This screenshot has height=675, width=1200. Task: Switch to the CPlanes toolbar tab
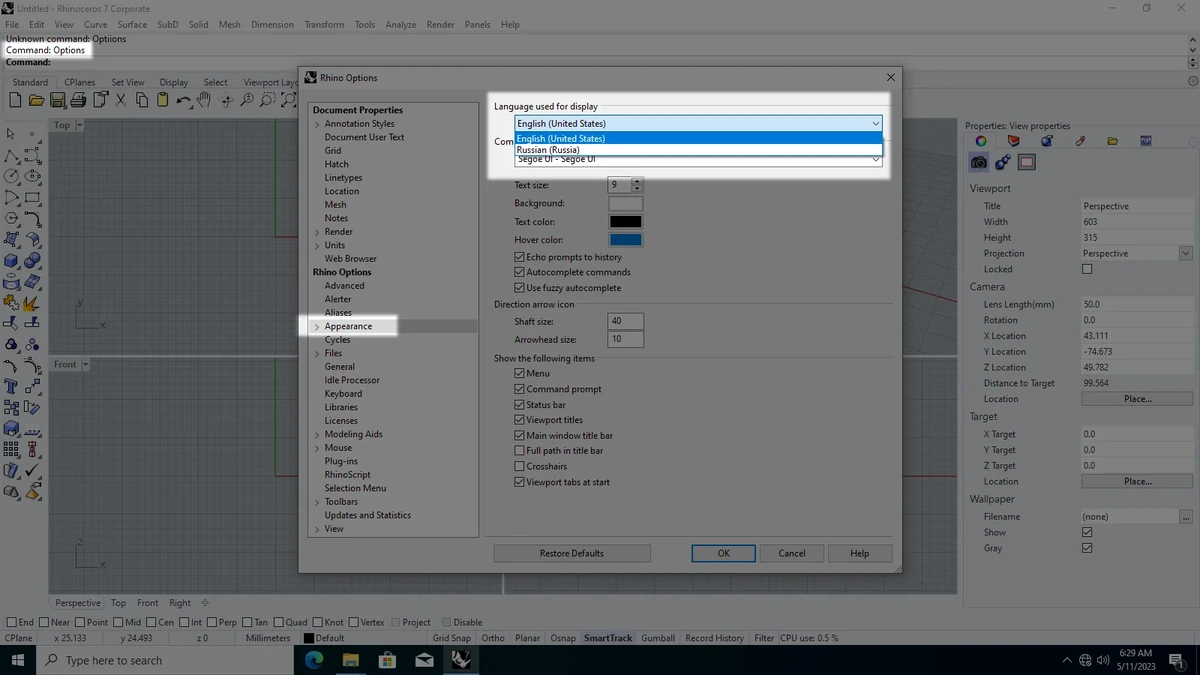point(79,82)
